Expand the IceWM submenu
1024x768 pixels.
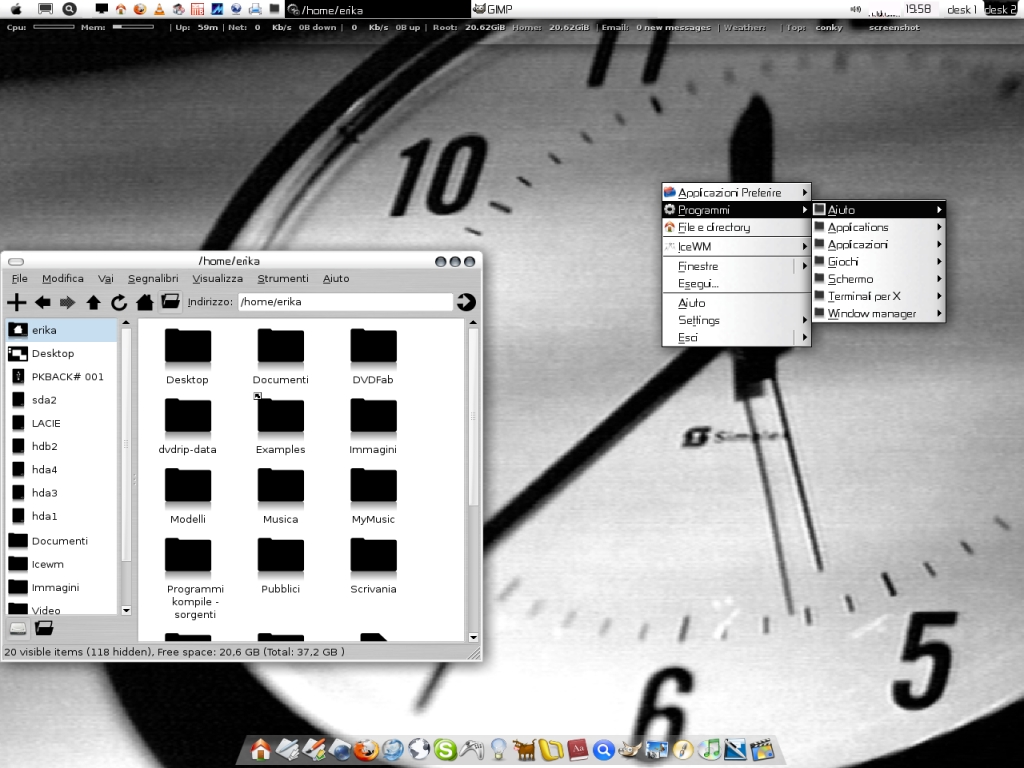[736, 246]
